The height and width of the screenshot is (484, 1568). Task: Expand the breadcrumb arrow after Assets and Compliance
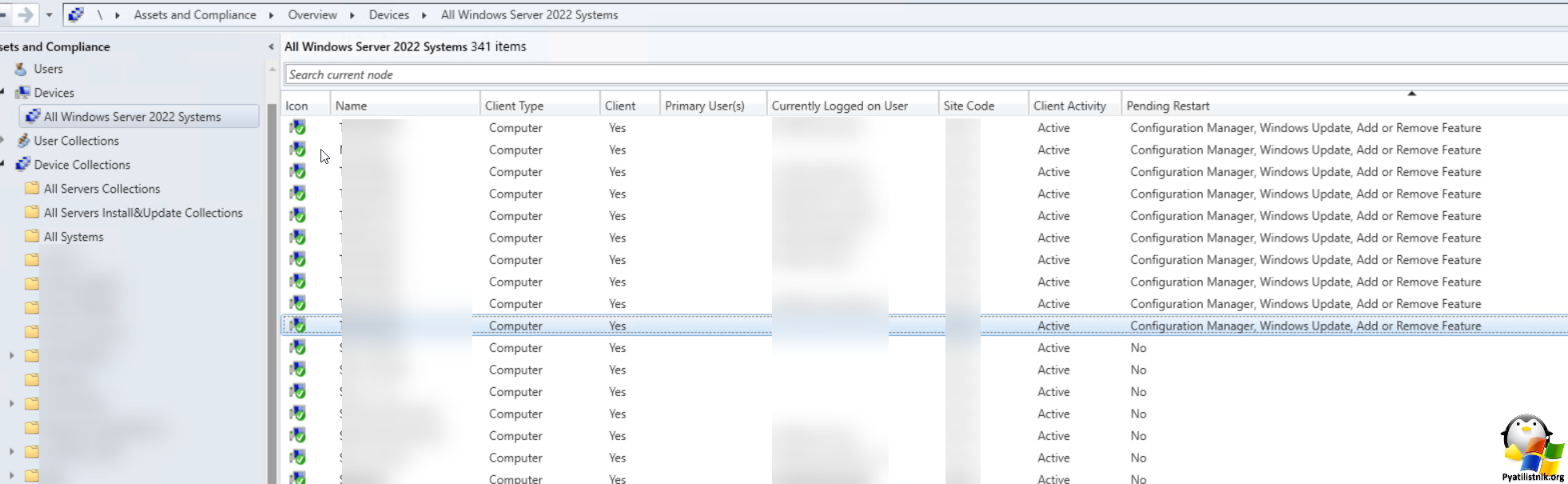pos(272,15)
